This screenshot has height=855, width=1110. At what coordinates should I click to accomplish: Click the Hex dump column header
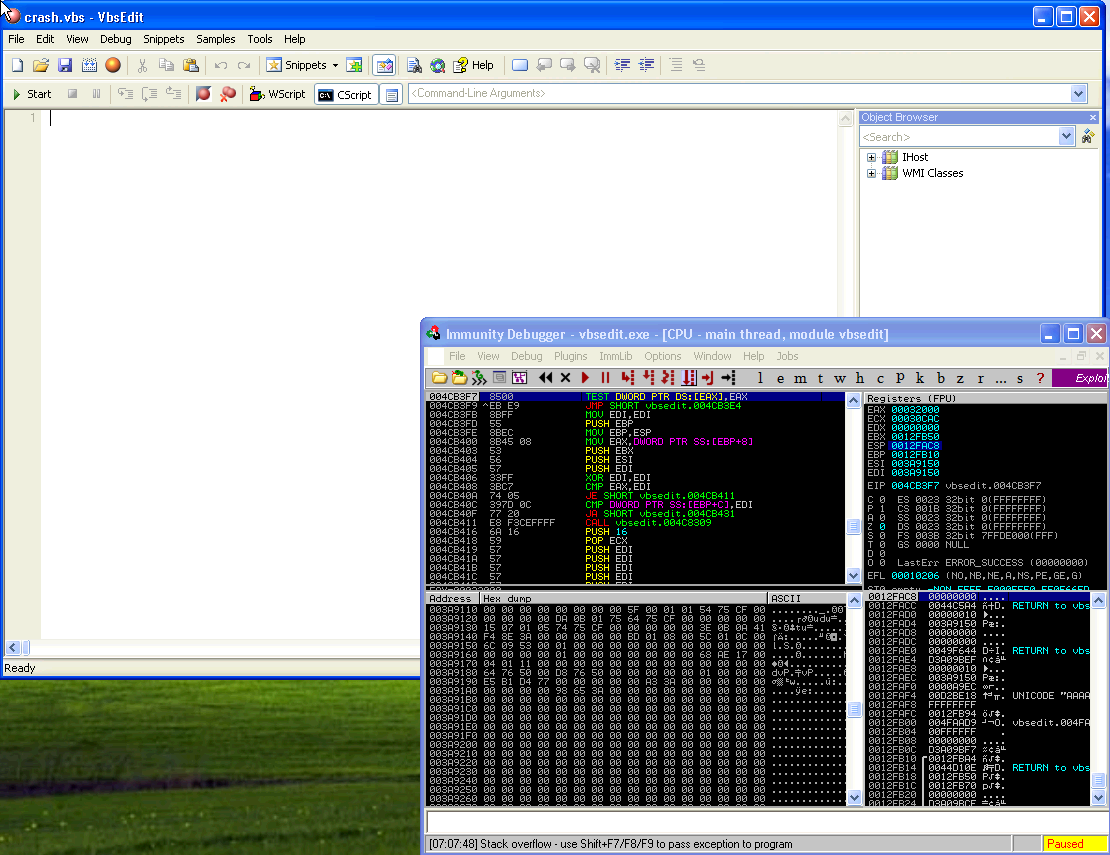point(624,599)
